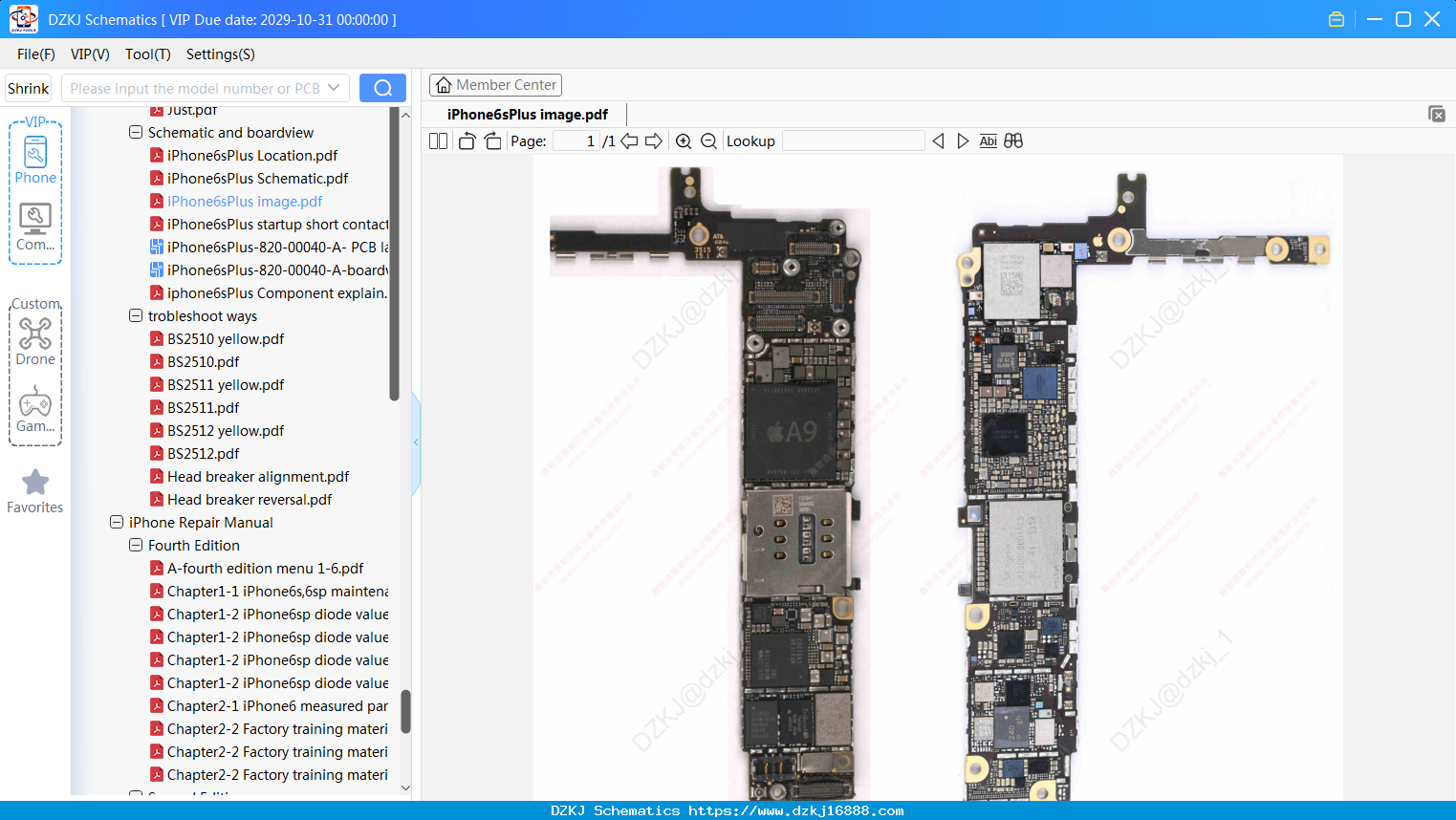The width and height of the screenshot is (1456, 820).
Task: Open iphone6sPlus Component explain file
Action: (x=269, y=293)
